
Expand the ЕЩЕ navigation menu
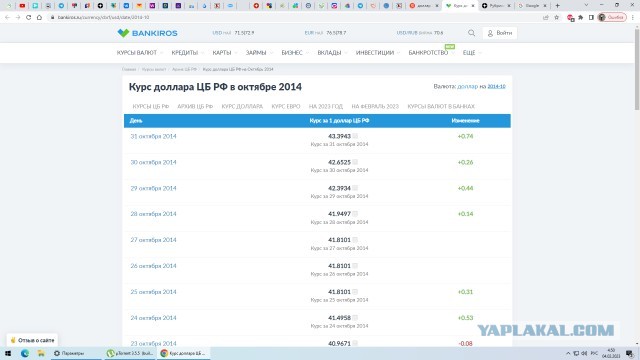coord(471,53)
